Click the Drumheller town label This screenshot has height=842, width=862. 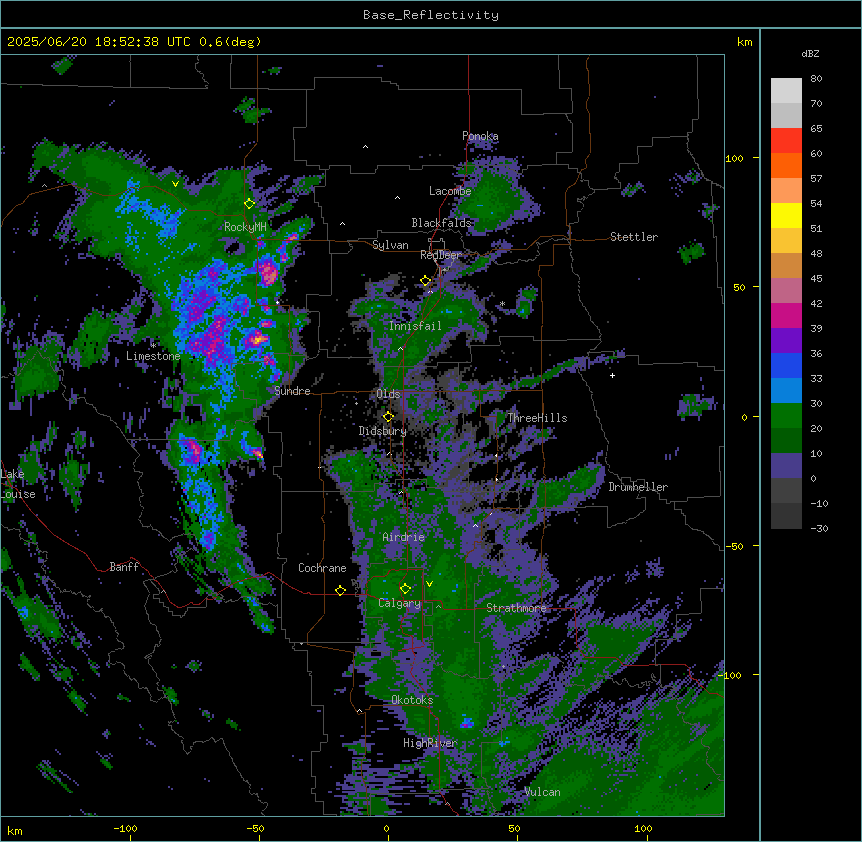click(x=638, y=487)
